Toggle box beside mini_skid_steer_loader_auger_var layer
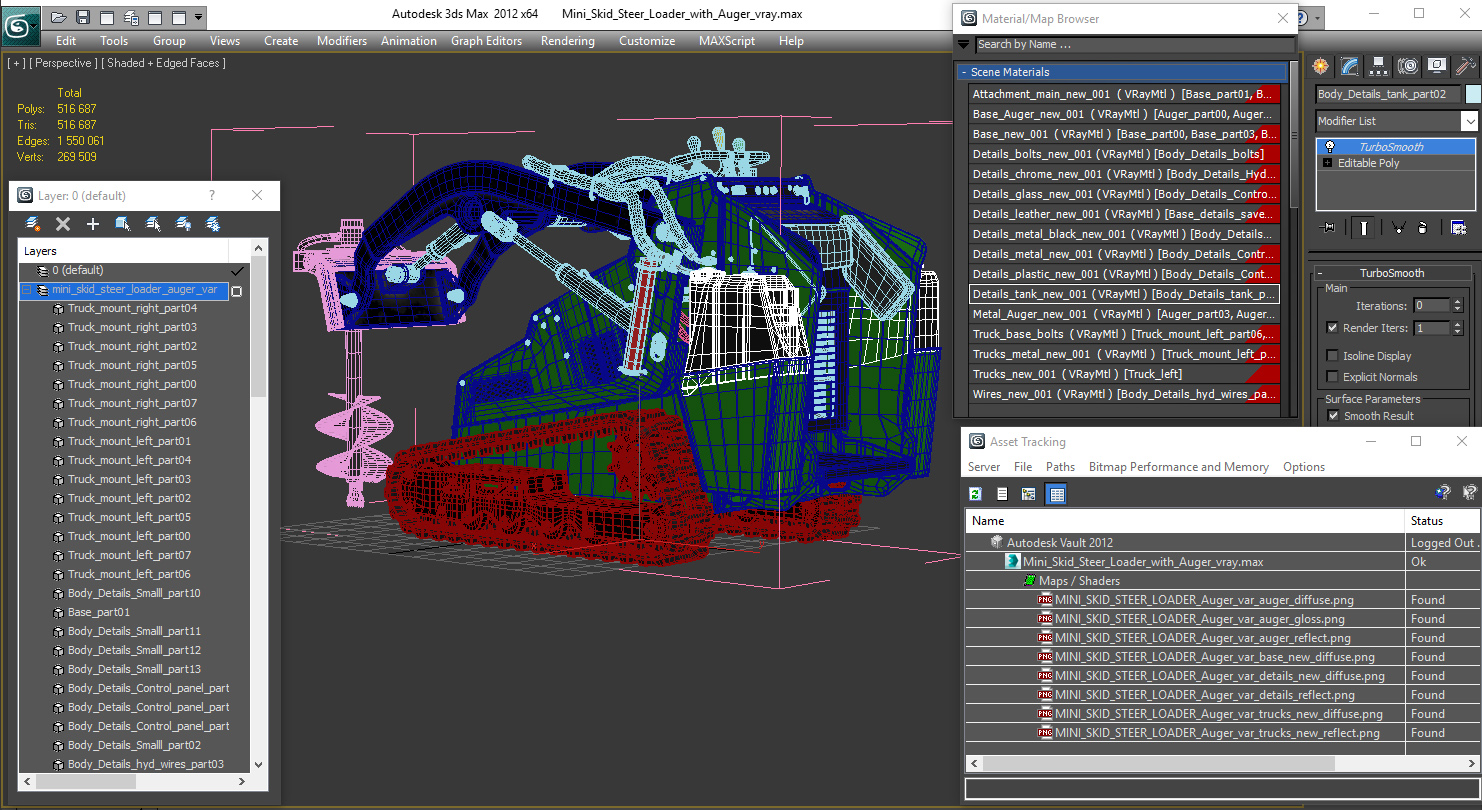The image size is (1482, 810). pos(237,291)
